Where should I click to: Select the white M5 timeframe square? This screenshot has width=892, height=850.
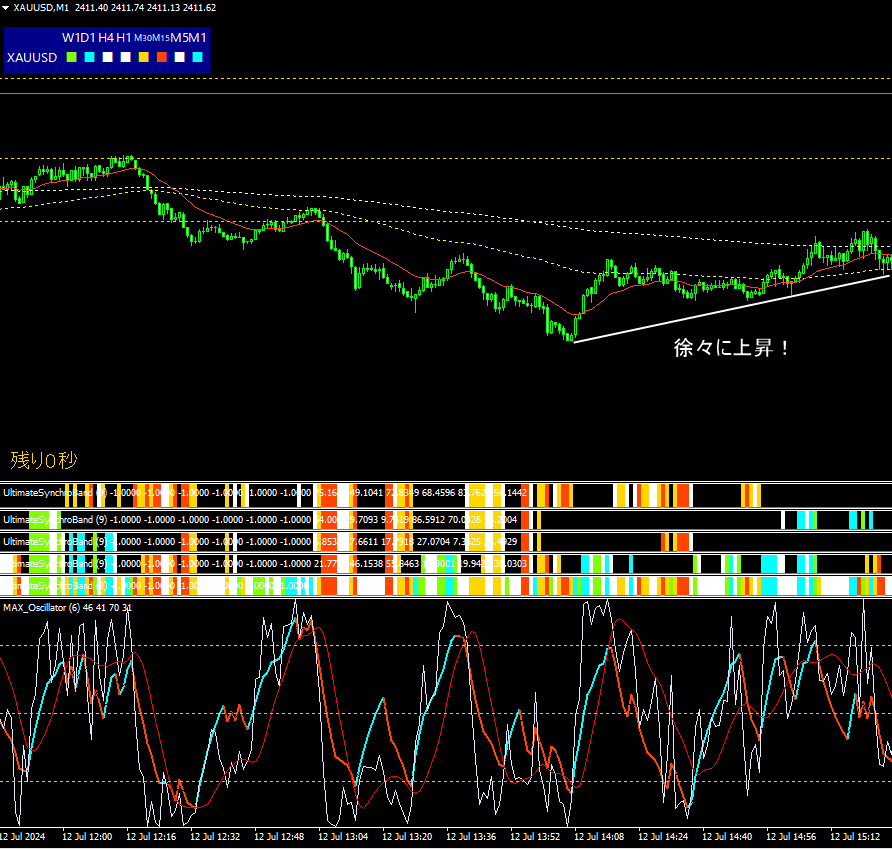(x=180, y=57)
